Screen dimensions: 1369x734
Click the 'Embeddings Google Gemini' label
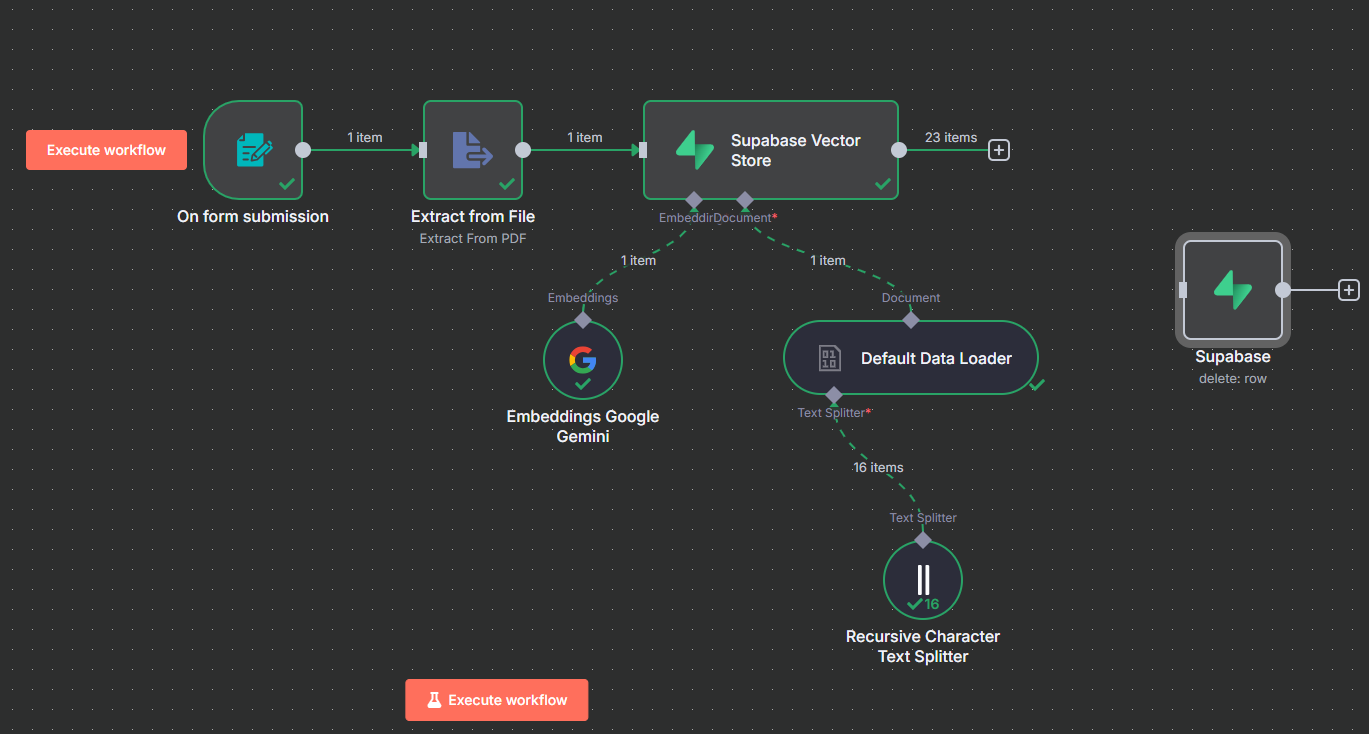[x=583, y=426]
